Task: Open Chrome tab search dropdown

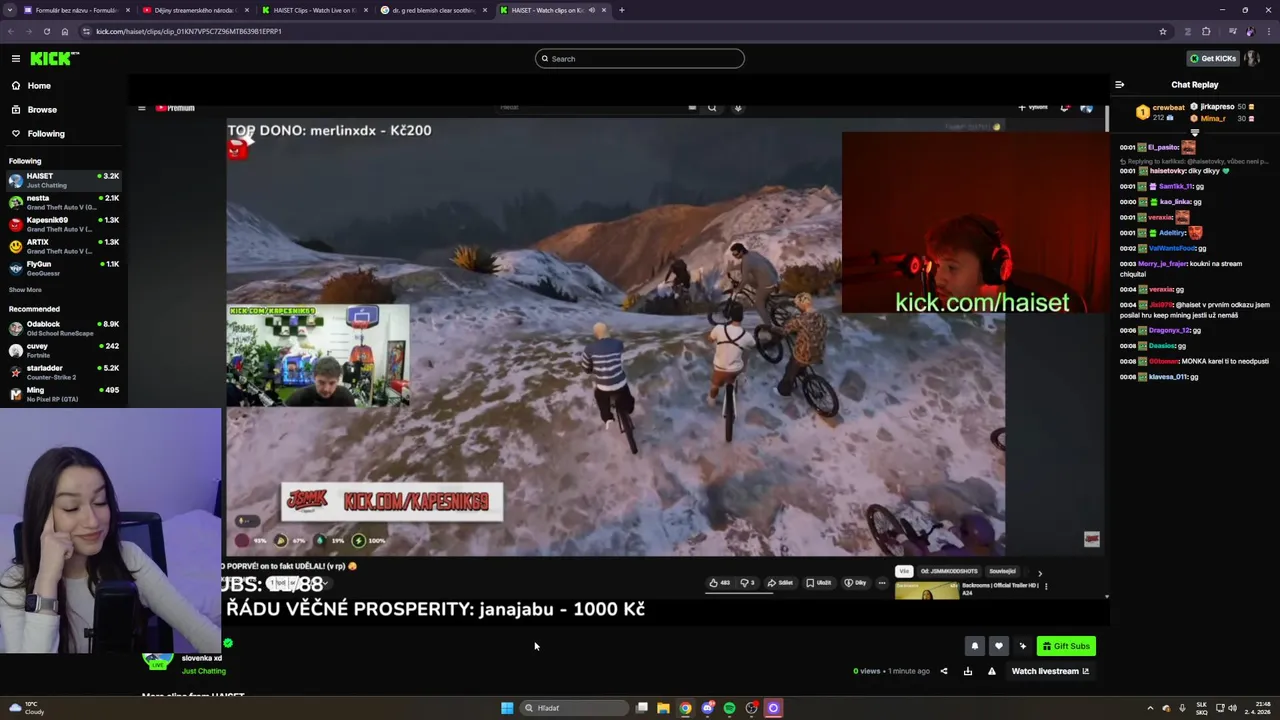Action: point(9,10)
